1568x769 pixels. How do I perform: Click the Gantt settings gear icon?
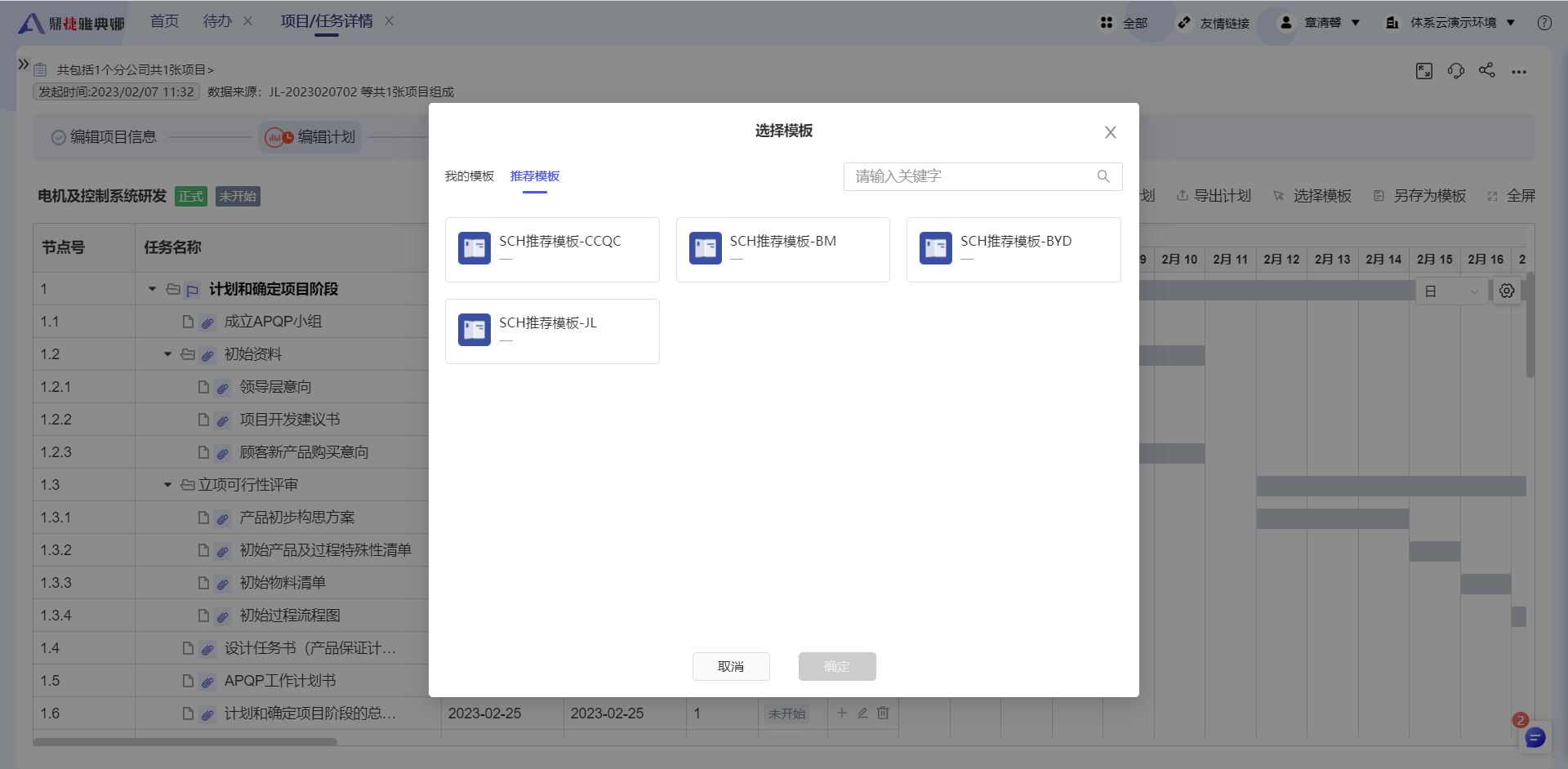pos(1507,291)
